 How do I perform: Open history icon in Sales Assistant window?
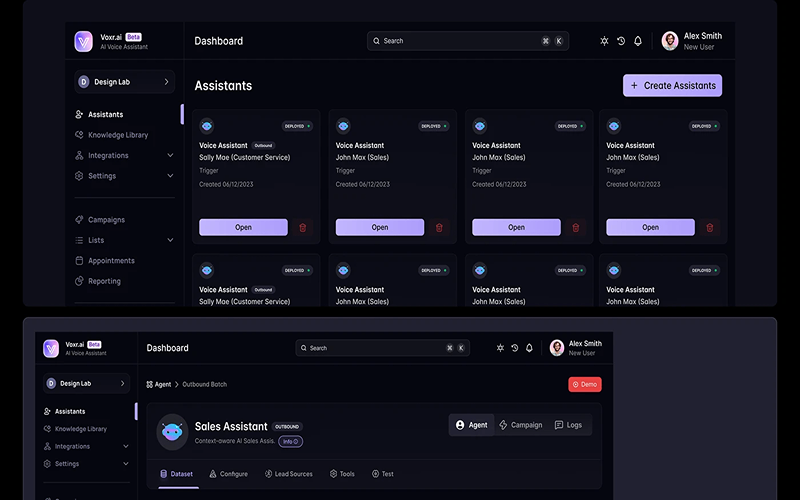click(515, 348)
